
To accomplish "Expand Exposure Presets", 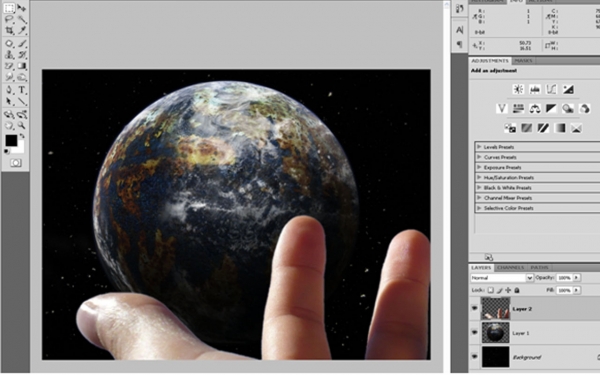I will tap(479, 167).
